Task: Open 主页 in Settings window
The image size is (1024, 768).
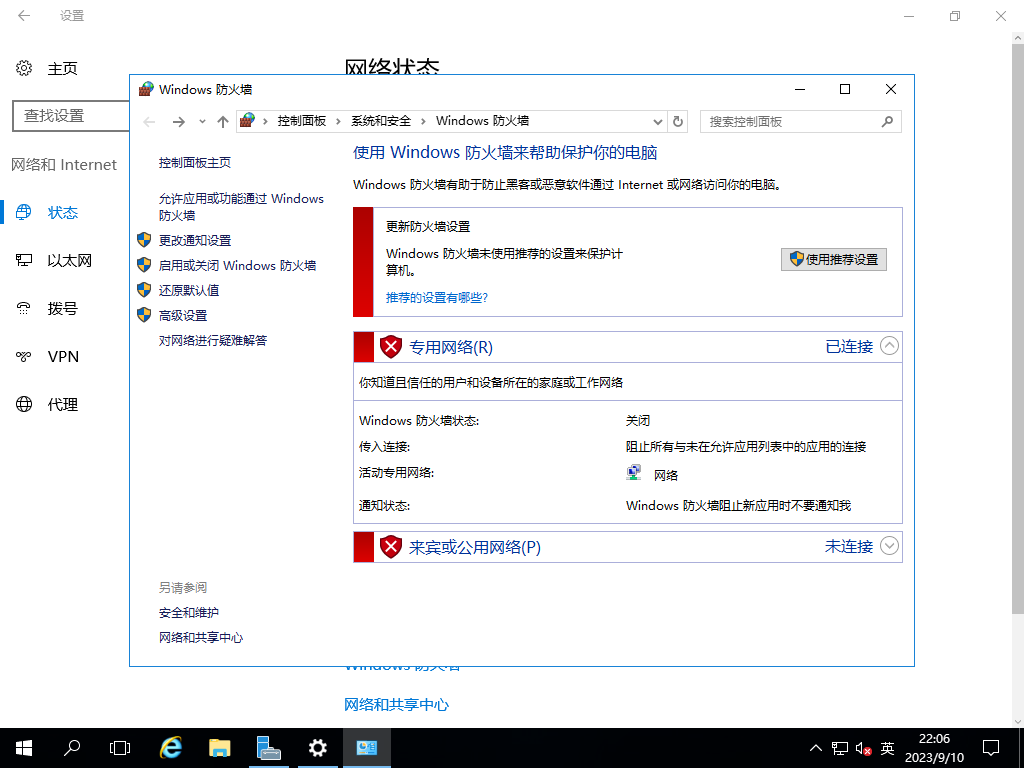Action: click(x=63, y=69)
